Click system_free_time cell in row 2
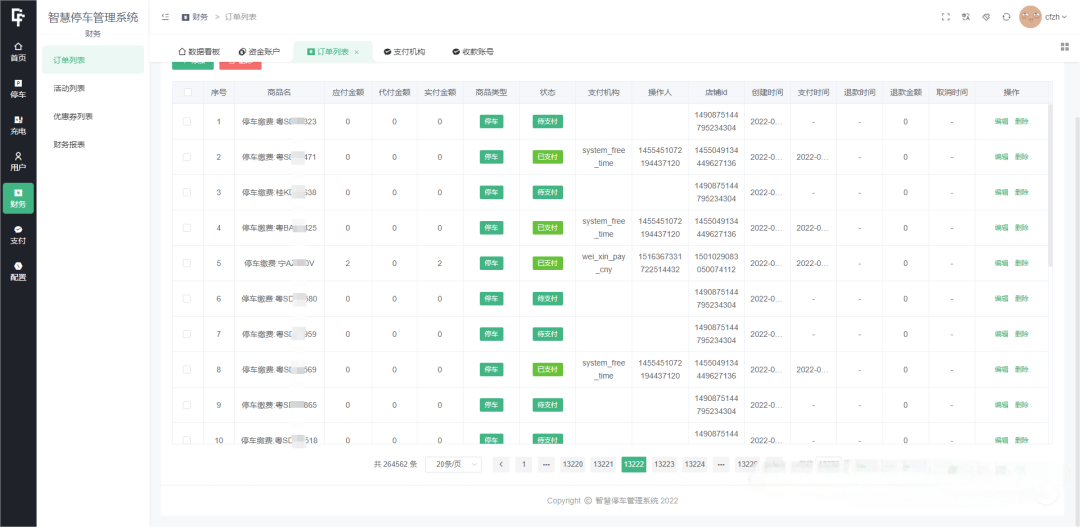The image size is (1080, 527). click(x=604, y=157)
